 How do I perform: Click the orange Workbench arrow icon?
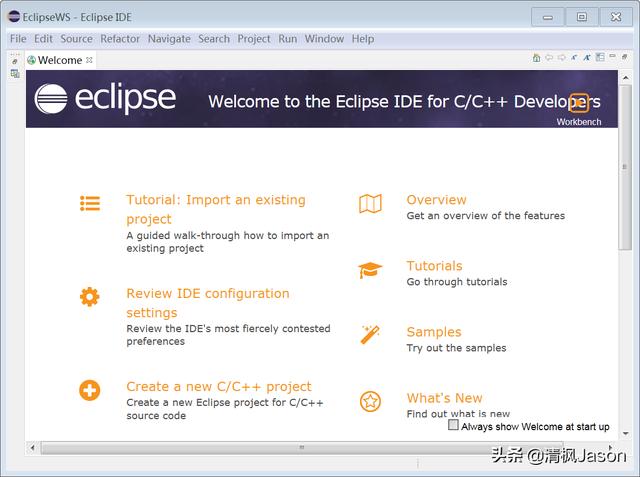579,103
